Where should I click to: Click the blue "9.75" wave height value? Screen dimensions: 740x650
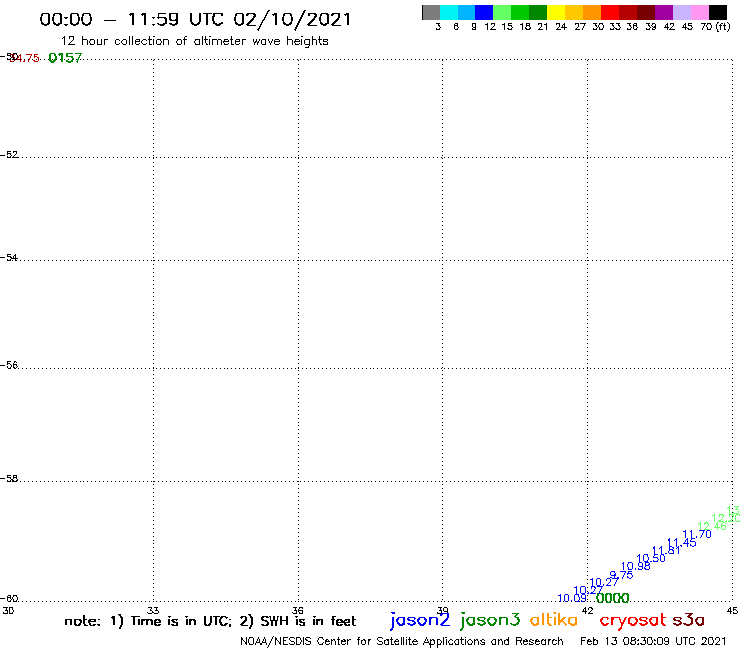[621, 575]
